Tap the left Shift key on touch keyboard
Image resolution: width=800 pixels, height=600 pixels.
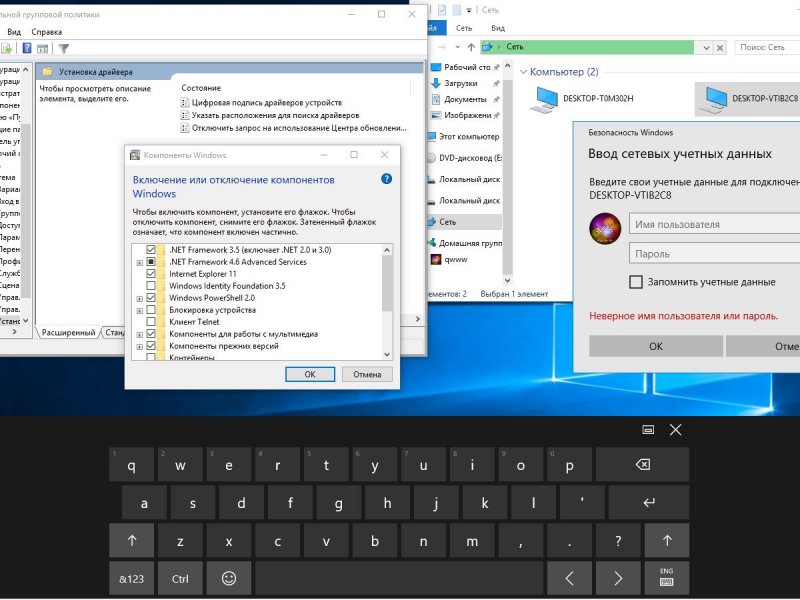[132, 540]
